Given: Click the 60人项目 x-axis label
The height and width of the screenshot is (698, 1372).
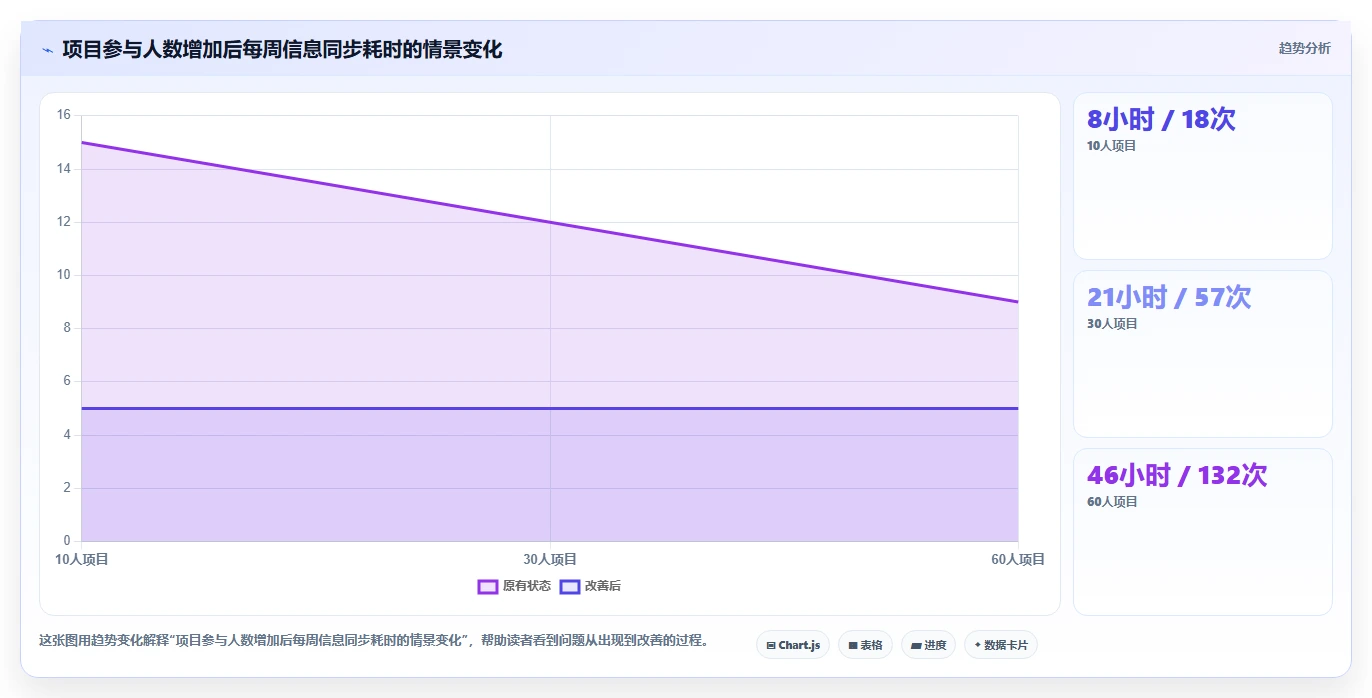Looking at the screenshot, I should tap(1018, 559).
